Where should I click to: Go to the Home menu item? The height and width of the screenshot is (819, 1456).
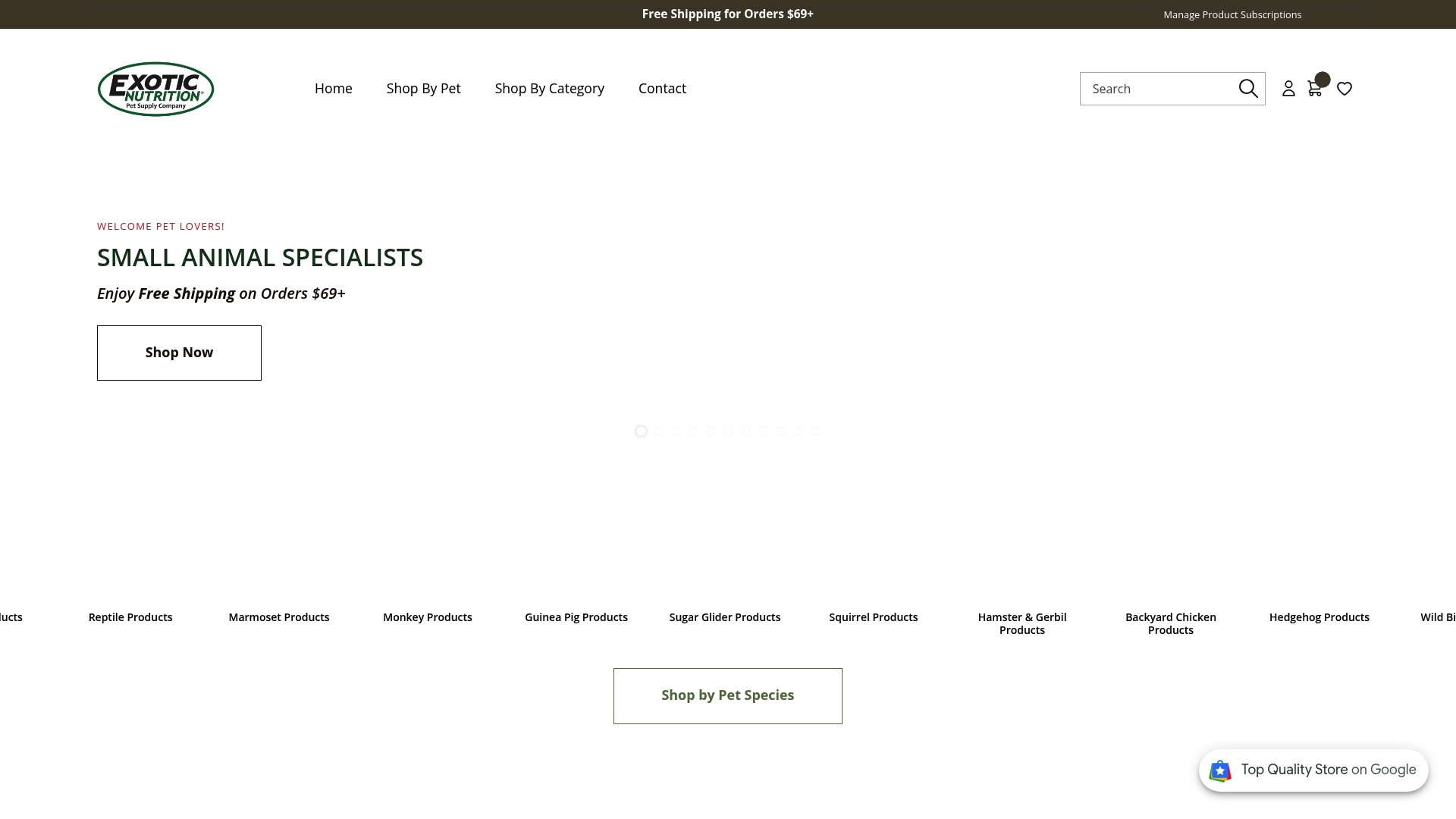333,89
